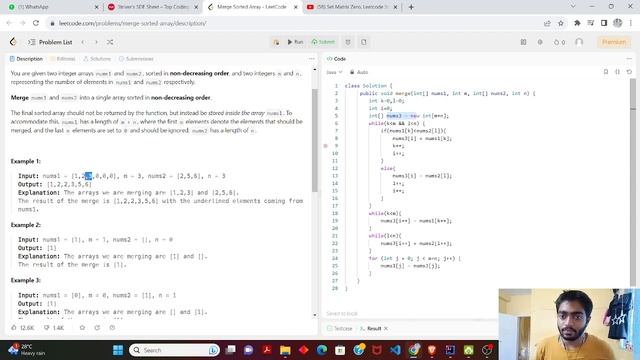Open the Java language dropdown

[x=334, y=72]
